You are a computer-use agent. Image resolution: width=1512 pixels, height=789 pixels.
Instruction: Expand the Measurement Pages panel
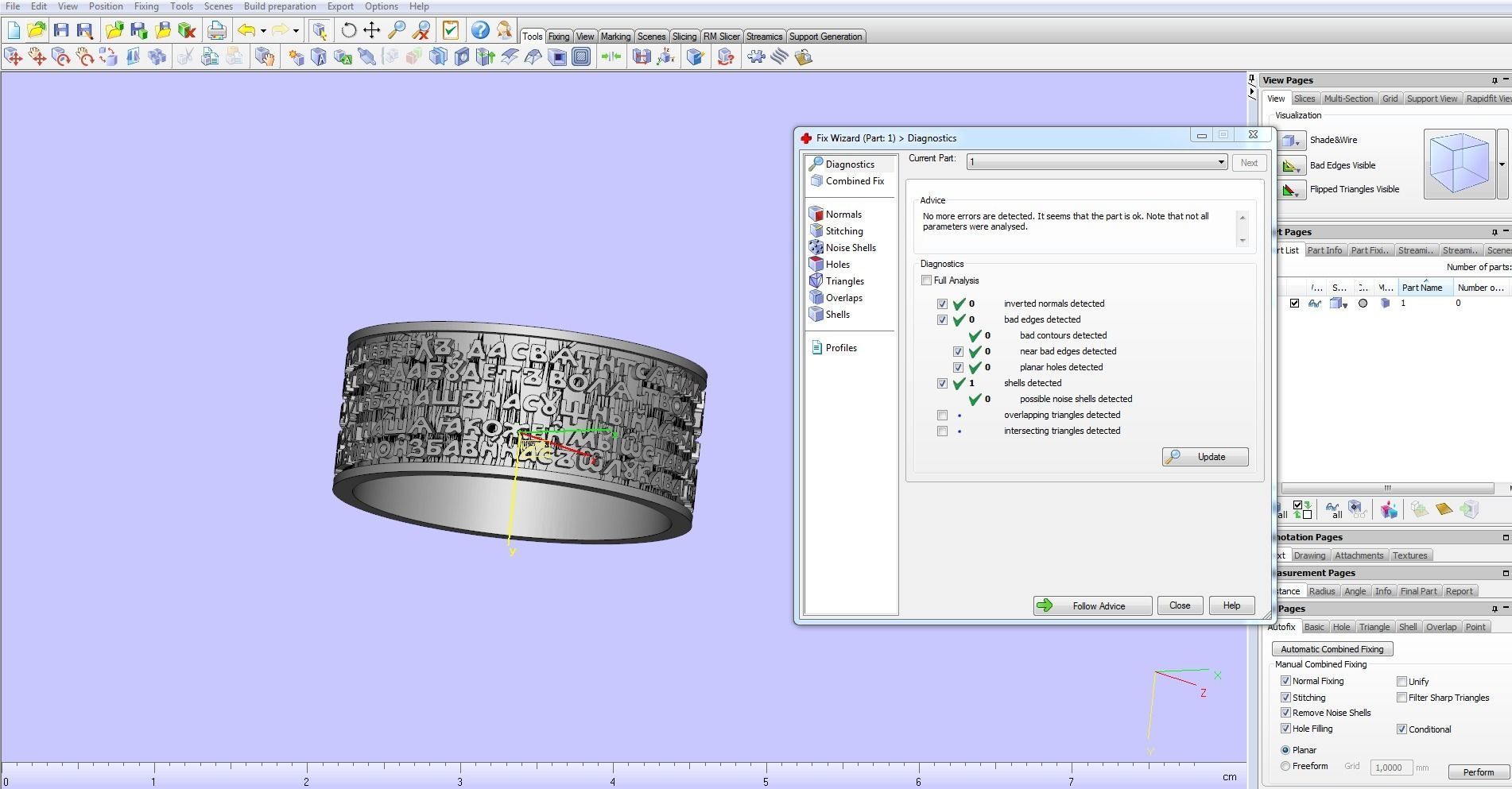tap(1506, 573)
